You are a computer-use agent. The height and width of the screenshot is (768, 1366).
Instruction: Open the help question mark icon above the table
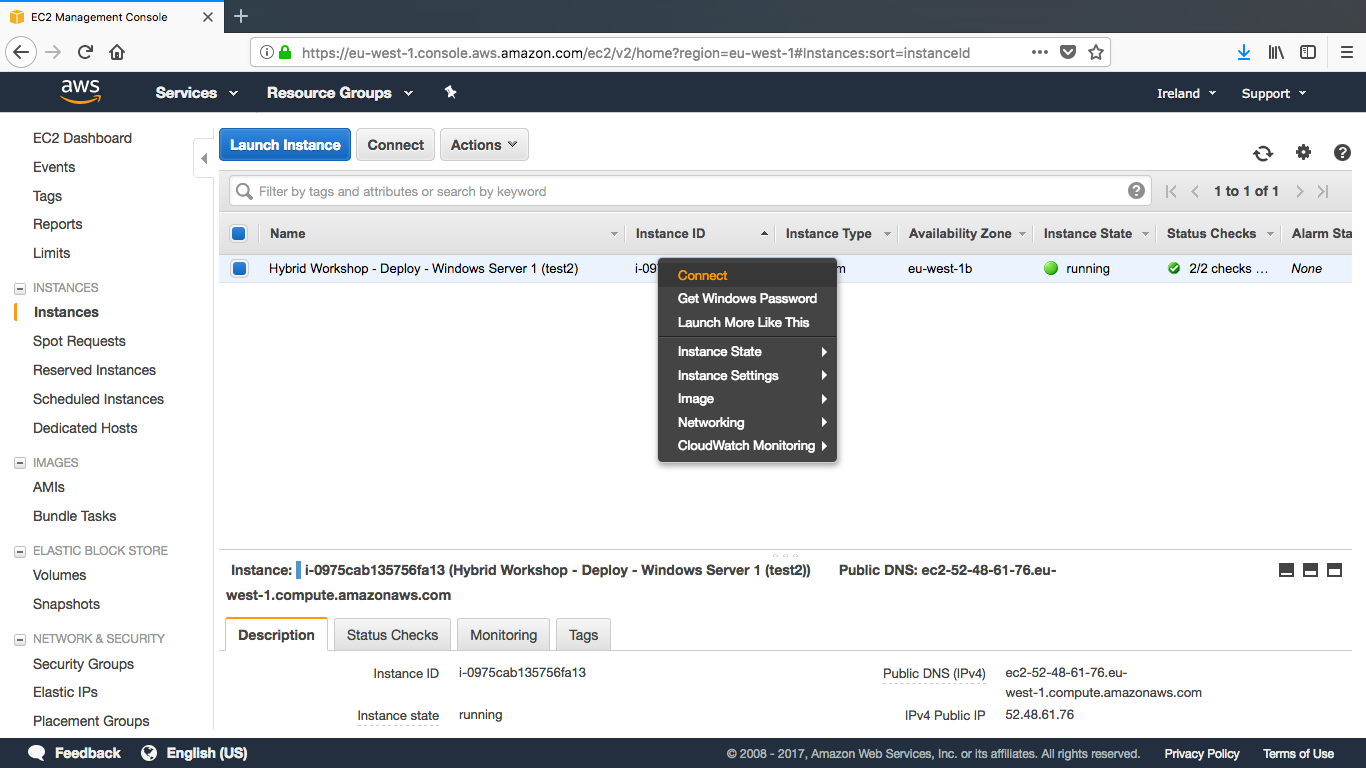click(1342, 152)
